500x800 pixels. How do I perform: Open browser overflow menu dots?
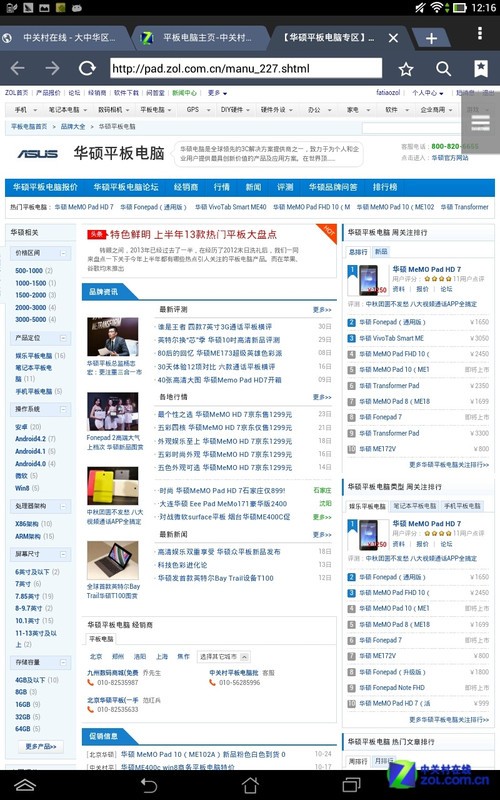tap(480, 33)
